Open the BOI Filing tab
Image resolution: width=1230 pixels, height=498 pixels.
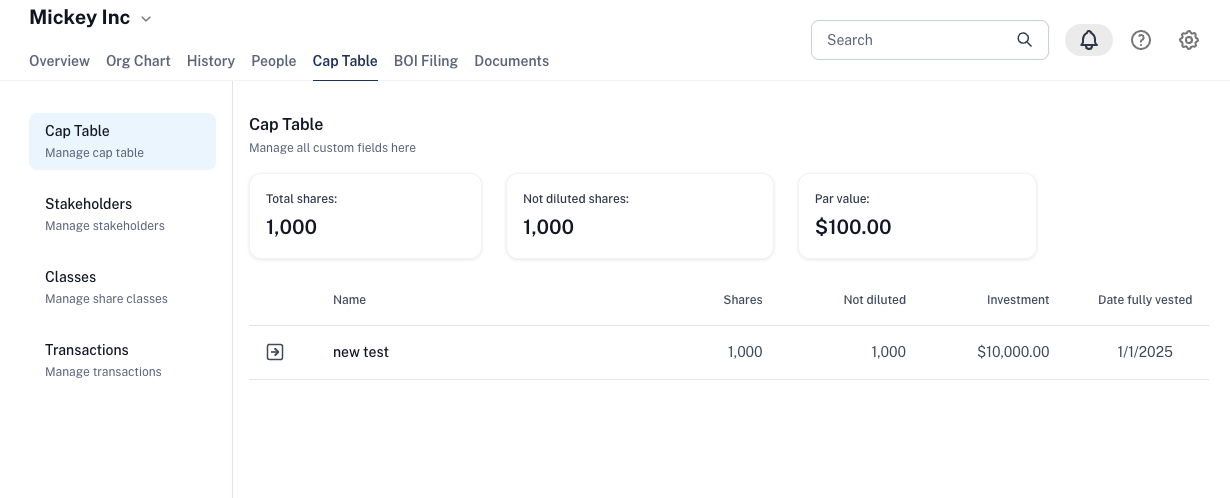click(x=426, y=61)
